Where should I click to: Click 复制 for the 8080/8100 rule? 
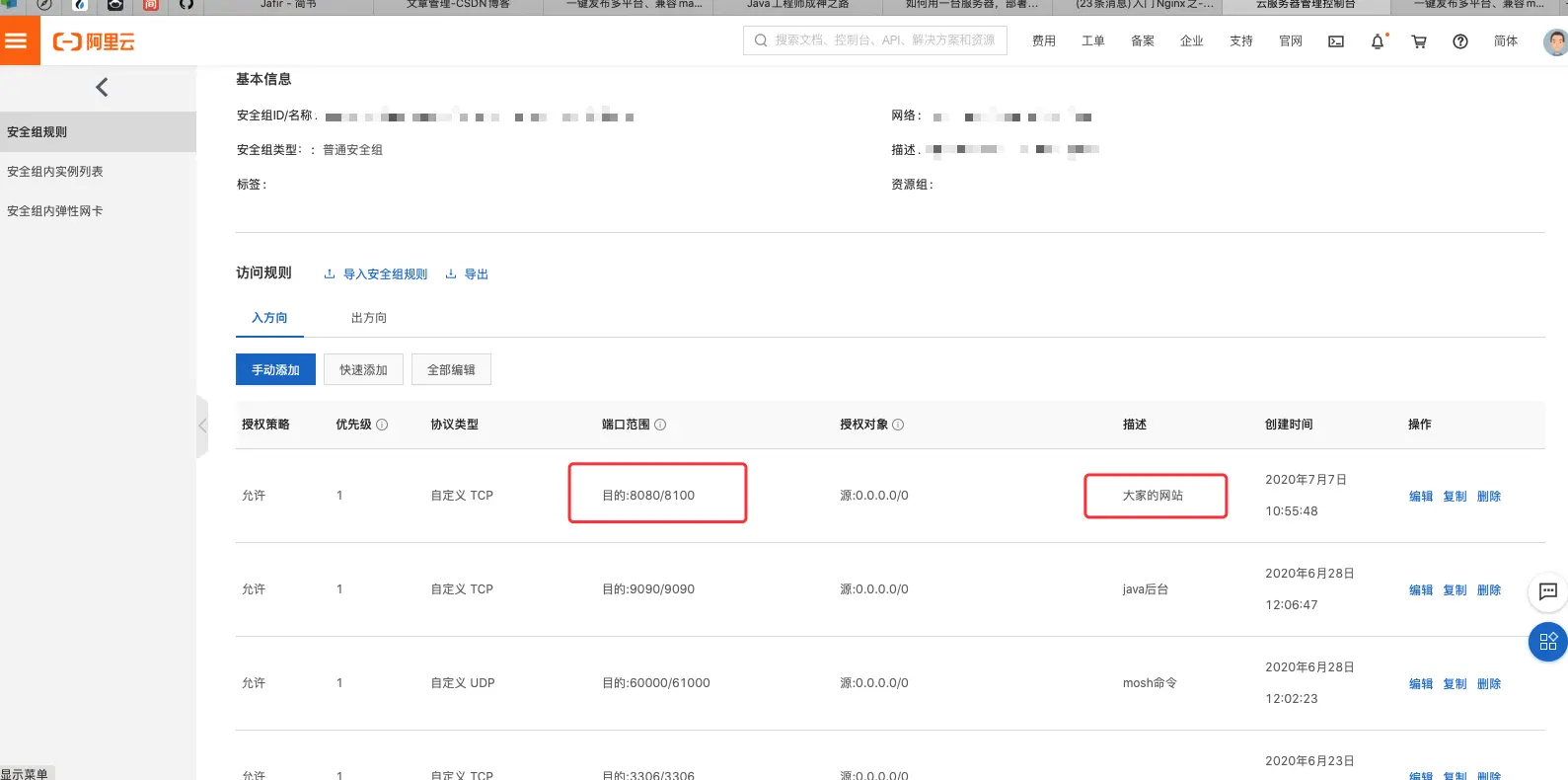click(1455, 497)
